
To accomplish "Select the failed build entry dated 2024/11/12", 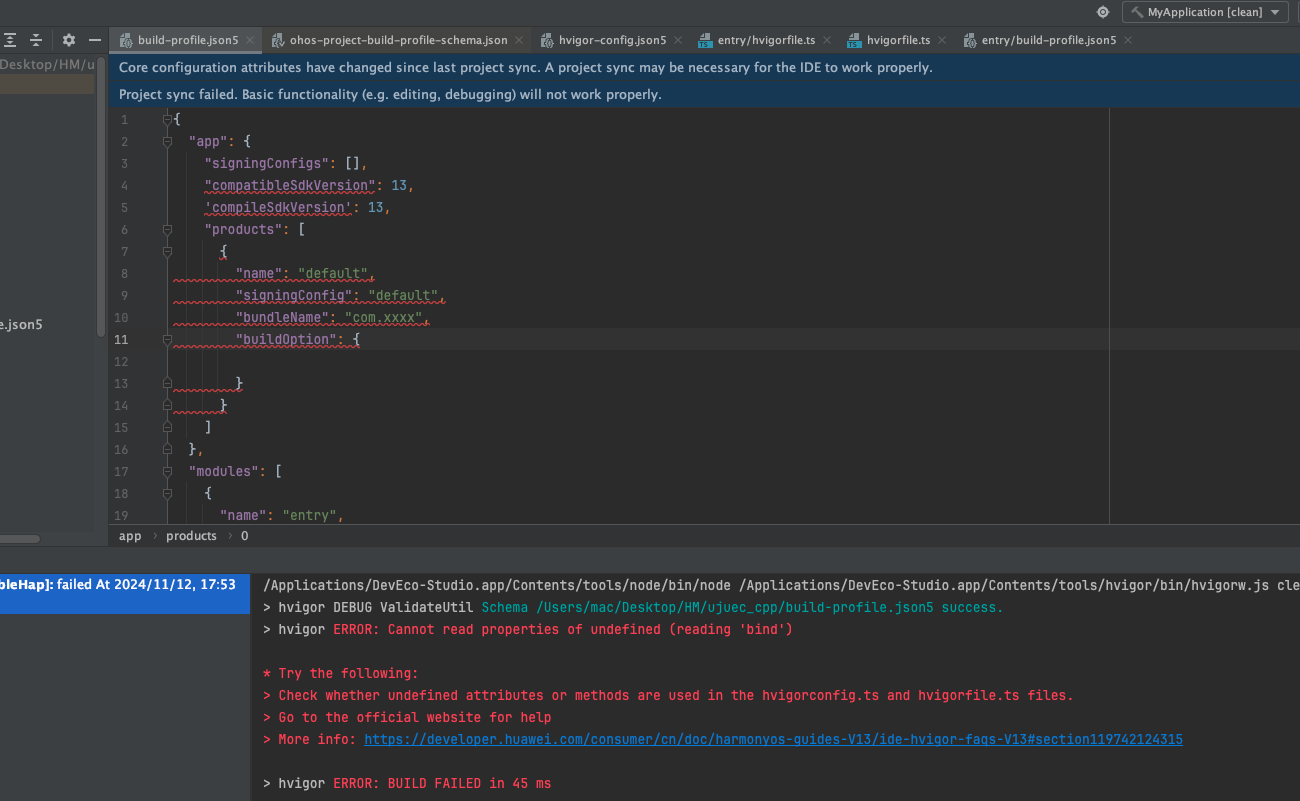I will [x=124, y=594].
